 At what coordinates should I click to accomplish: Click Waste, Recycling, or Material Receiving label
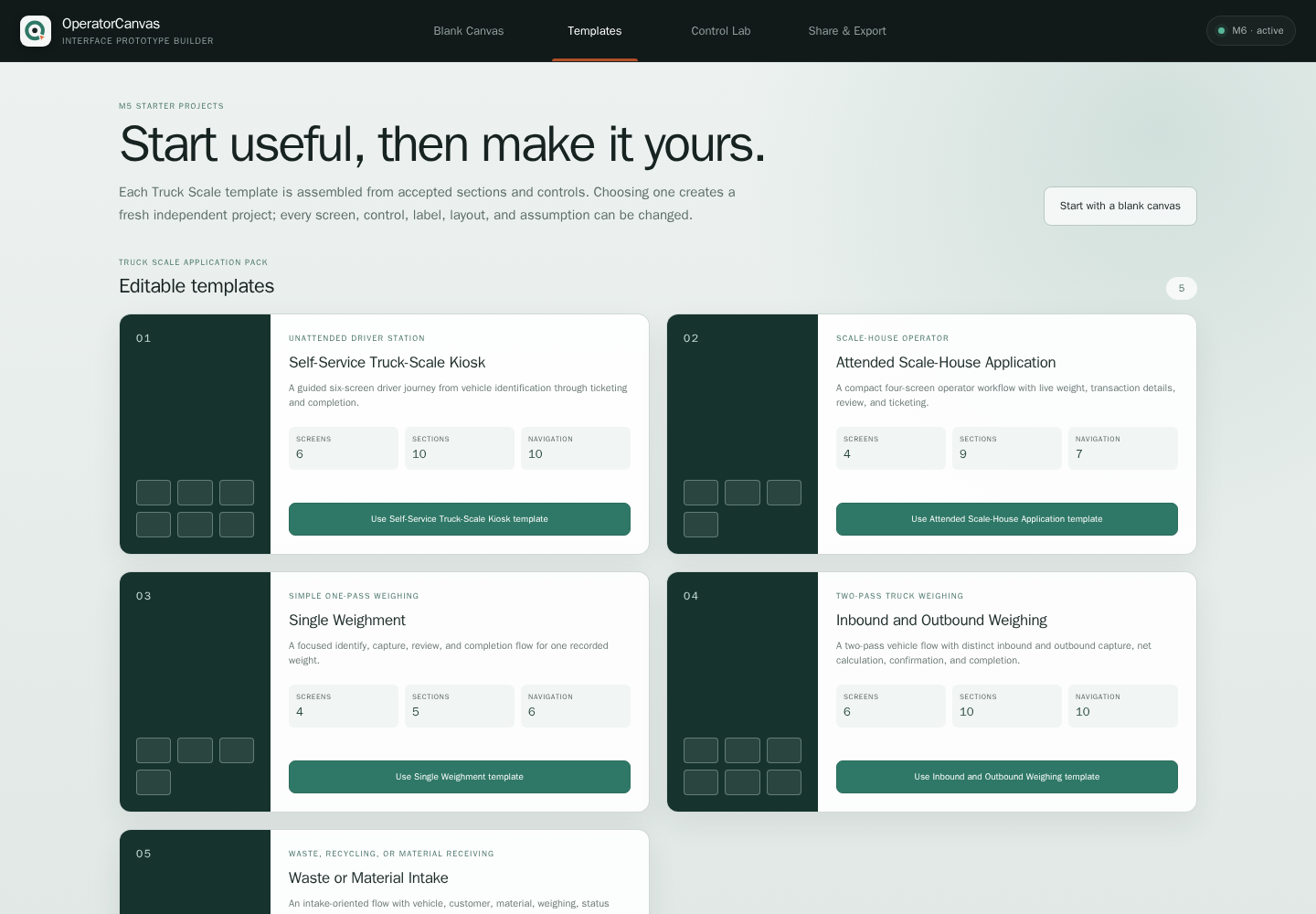click(391, 854)
